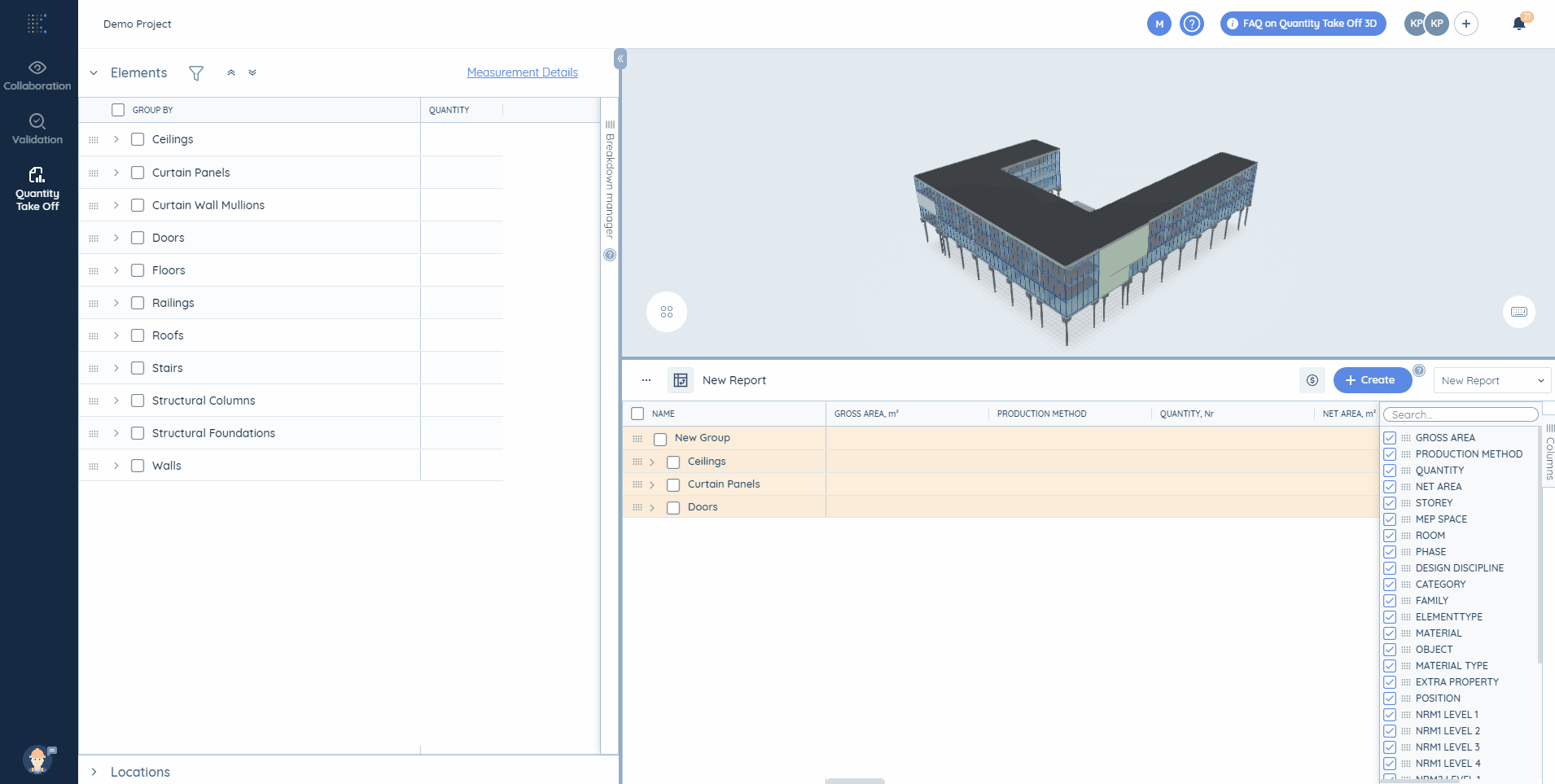Sort by NAME column header
This screenshot has width=1555, height=784.
point(664,414)
